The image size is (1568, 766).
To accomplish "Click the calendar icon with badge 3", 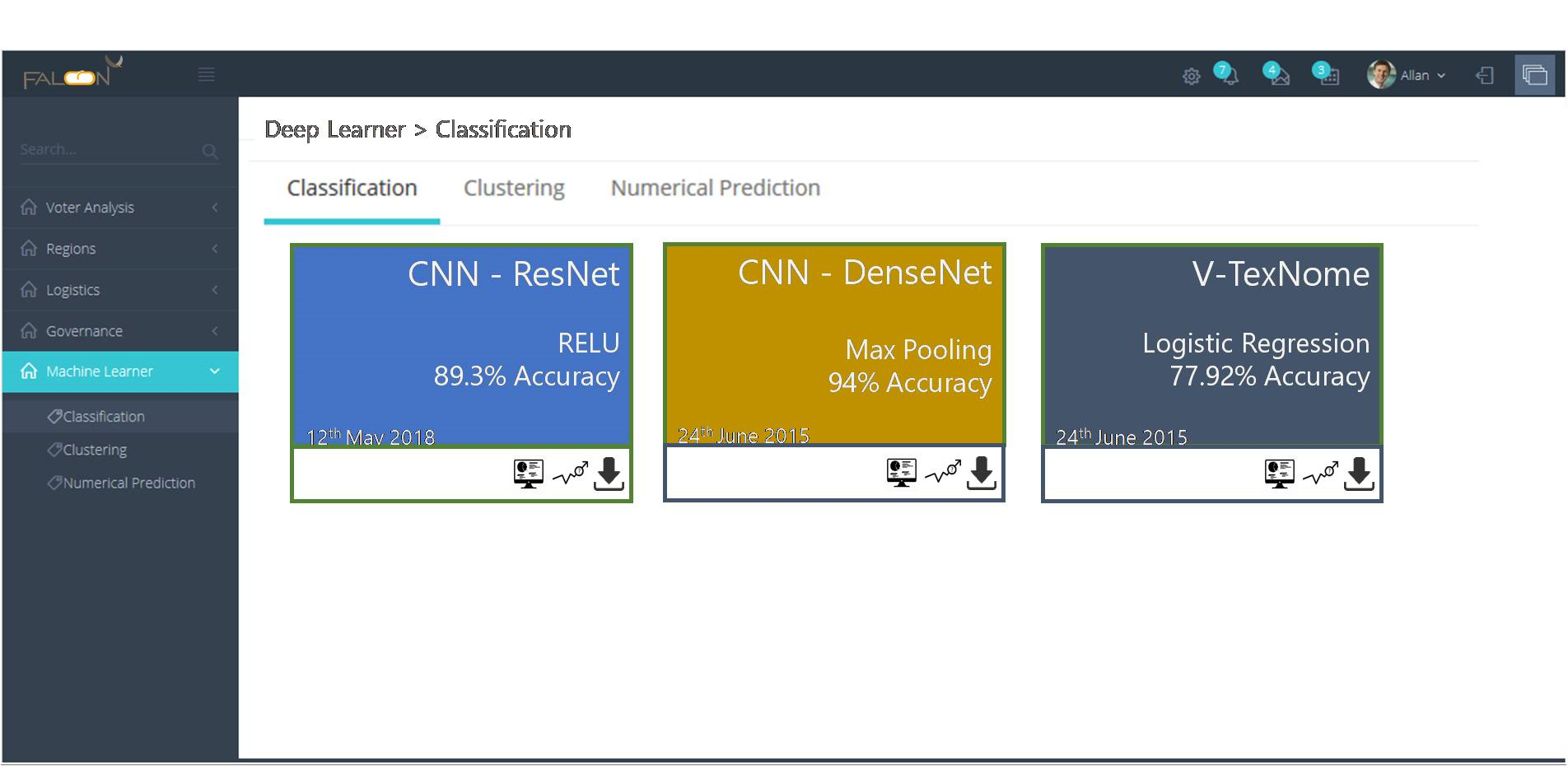I will click(1326, 75).
